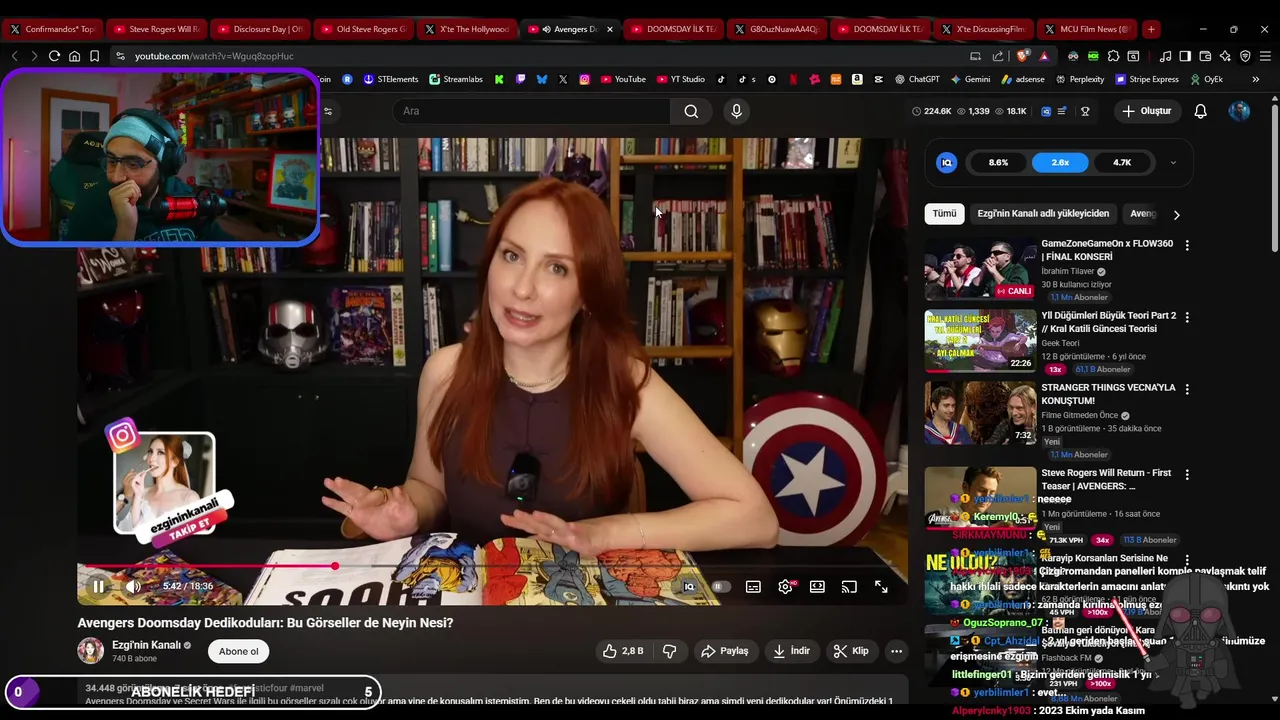Open the Perplexity bookmark
The image size is (1280, 720).
point(1079,79)
